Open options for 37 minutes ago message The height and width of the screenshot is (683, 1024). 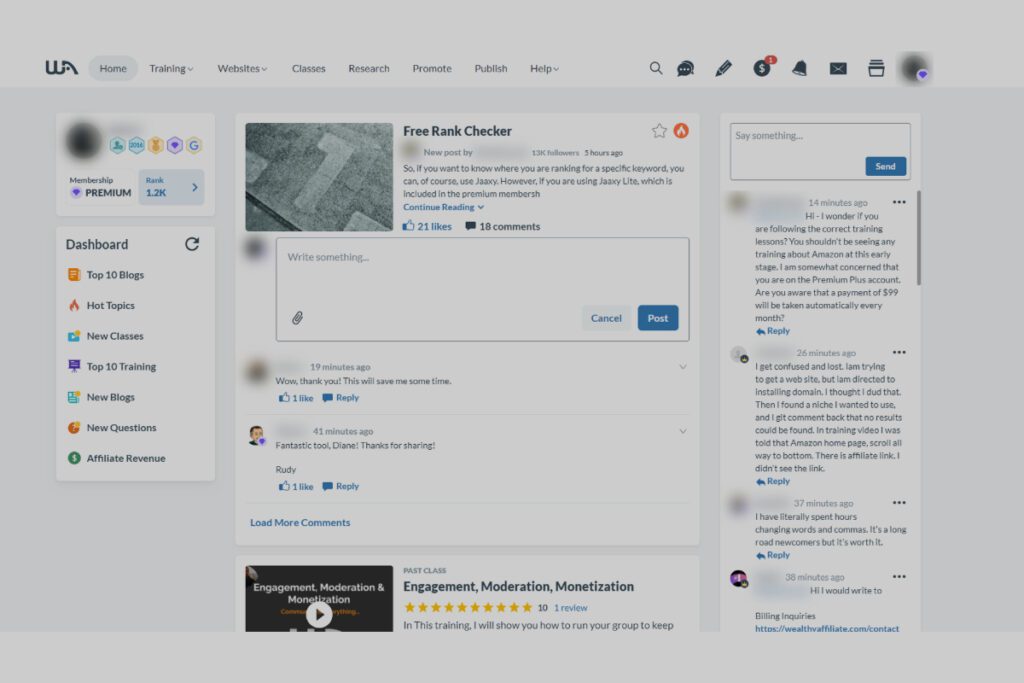pyautogui.click(x=899, y=503)
